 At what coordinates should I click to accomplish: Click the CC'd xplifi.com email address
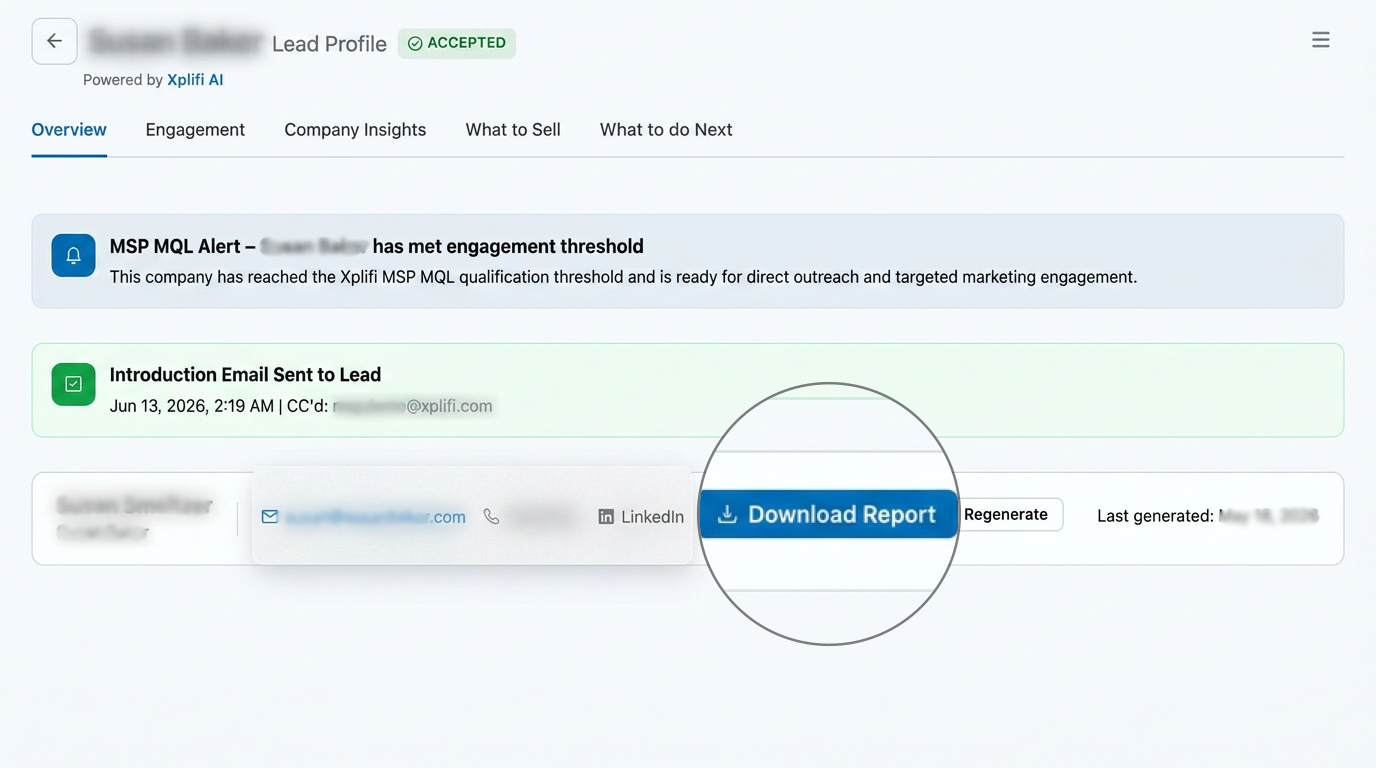click(x=413, y=406)
